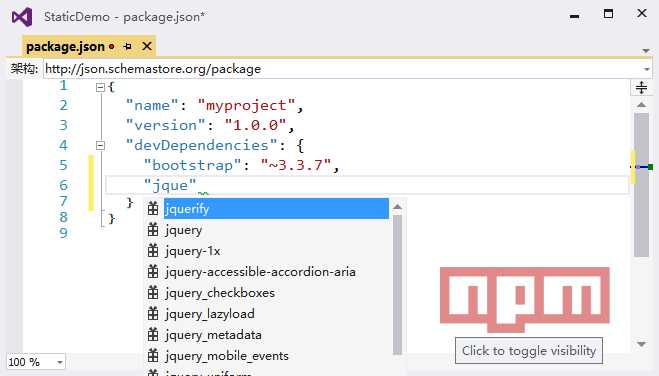This screenshot has height=376, width=659.
Task: Collapse the devDependencies block on line 4
Action: point(100,145)
